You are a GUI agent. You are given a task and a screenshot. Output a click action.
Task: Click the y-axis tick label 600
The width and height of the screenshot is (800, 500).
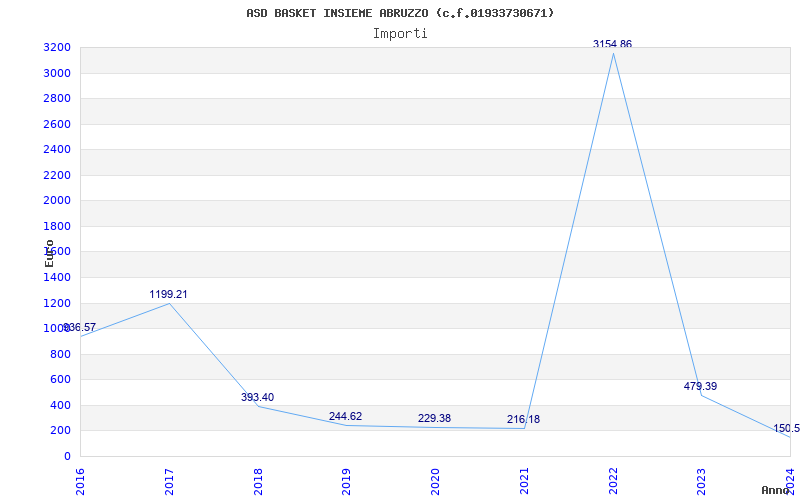point(61,380)
